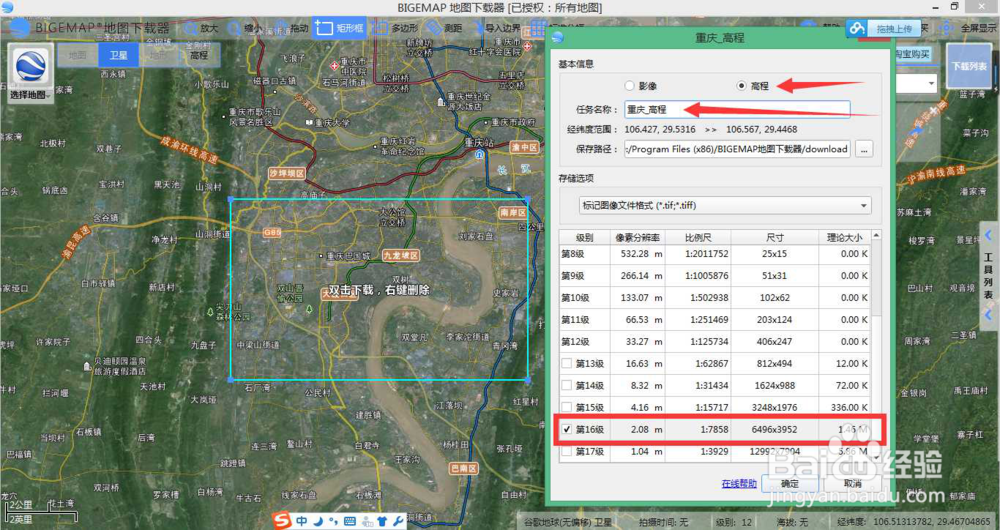The width and height of the screenshot is (1000, 530).
Task: Check the 第17级 level checkbox
Action: (566, 451)
